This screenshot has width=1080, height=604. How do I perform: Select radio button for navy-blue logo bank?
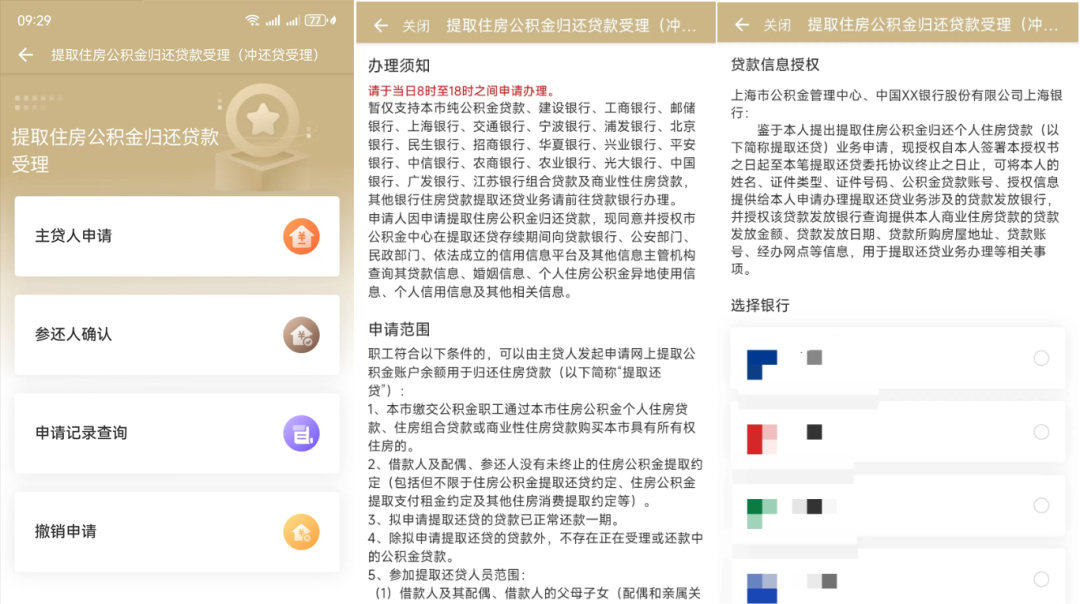[x=1041, y=358]
